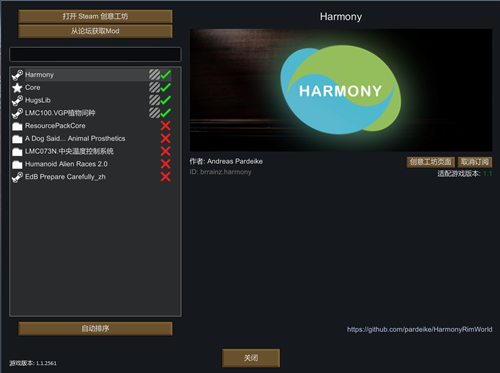Click the Harmony preview image
The height and width of the screenshot is (373, 500).
pos(341,90)
